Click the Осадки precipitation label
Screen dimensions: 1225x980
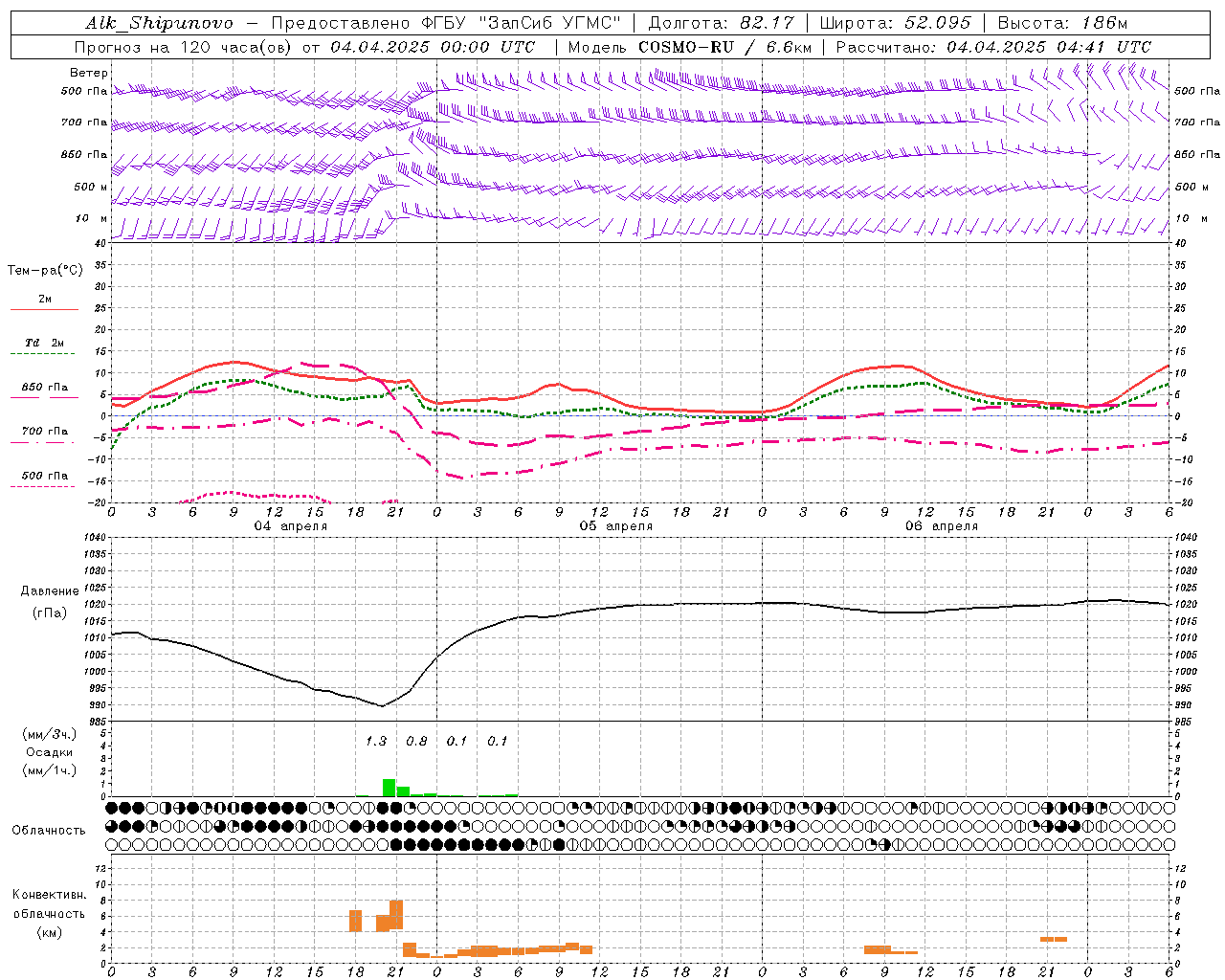click(49, 752)
